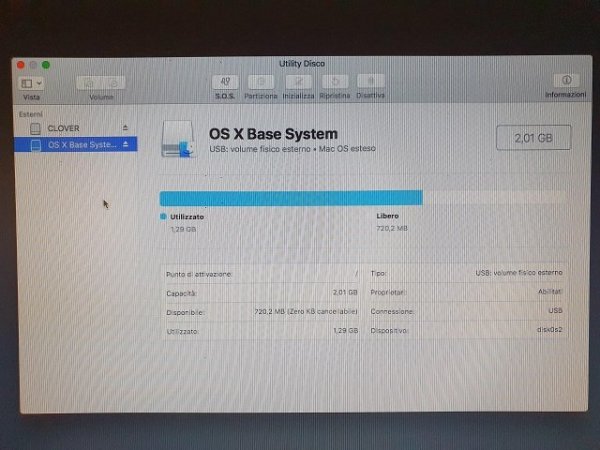Click the Capacità 2,01 GB row
600x450 pixels.
[x=262, y=293]
